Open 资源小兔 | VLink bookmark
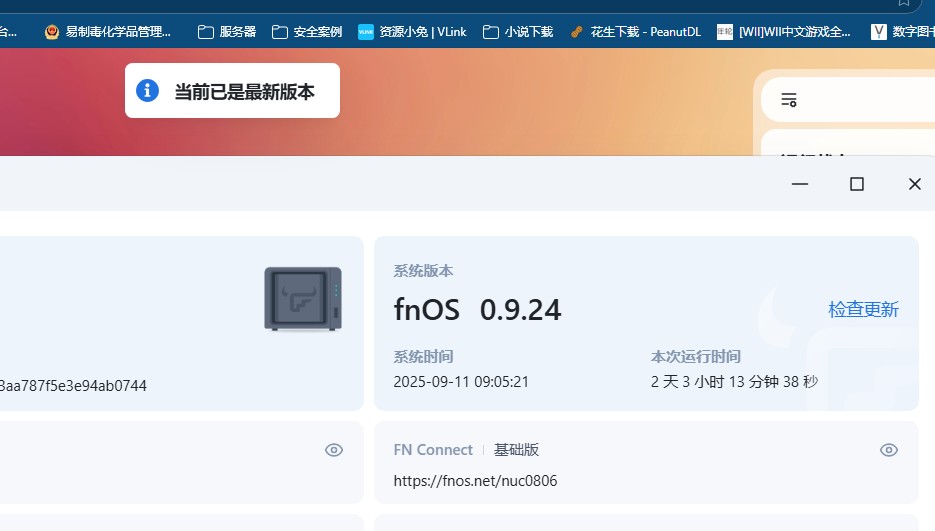 (412, 32)
